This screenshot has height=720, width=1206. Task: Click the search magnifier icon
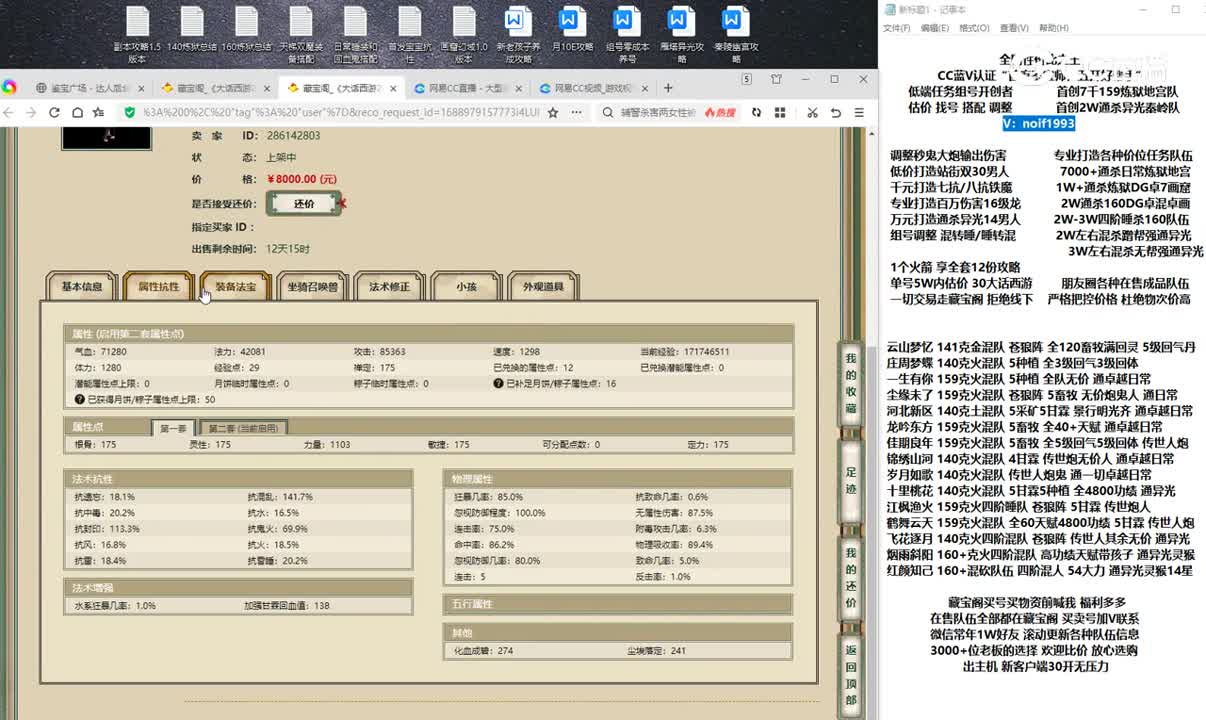[x=609, y=113]
